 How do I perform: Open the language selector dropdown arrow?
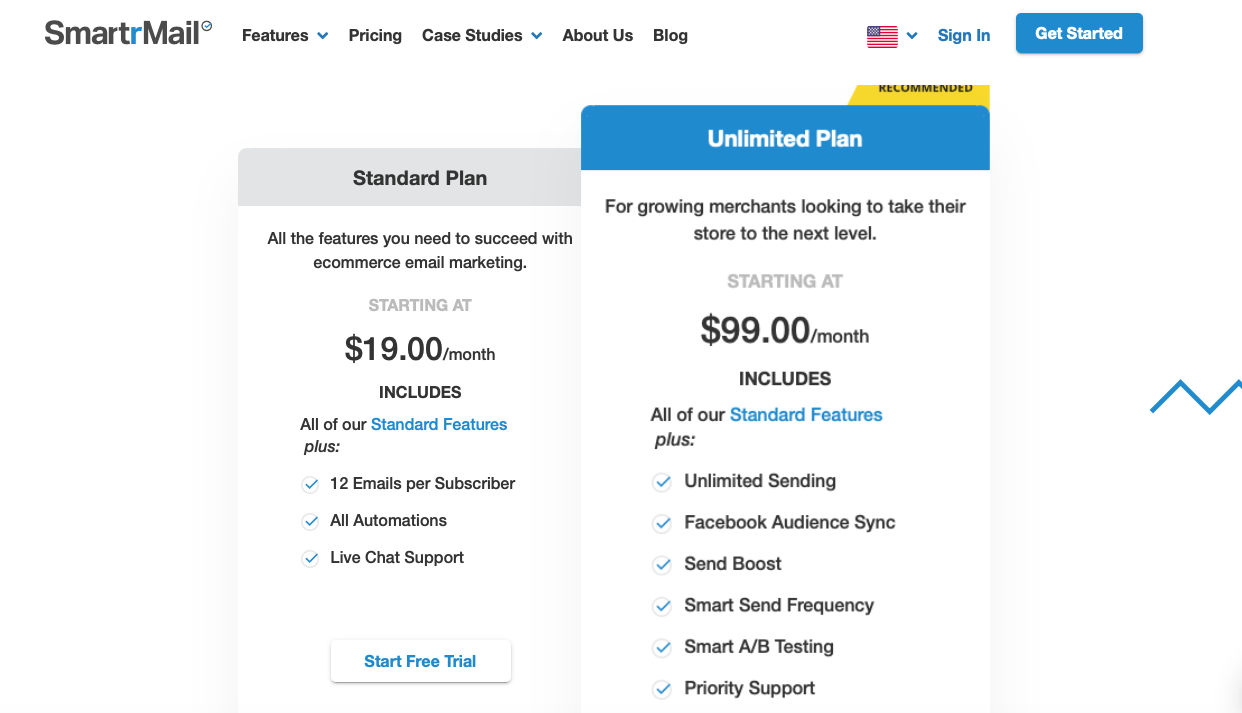[912, 36]
